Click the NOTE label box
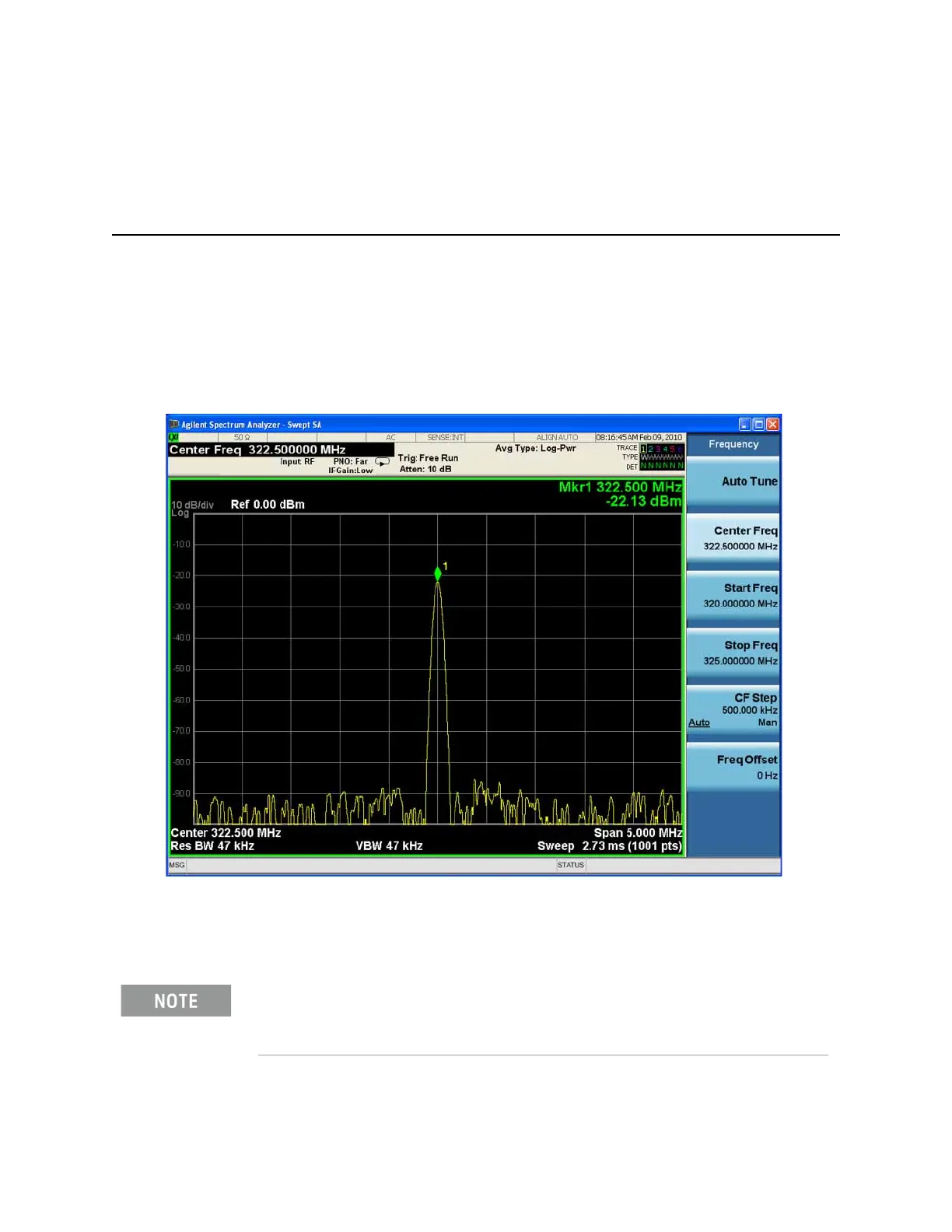Viewport: 952px width, 1232px height. point(176,1001)
